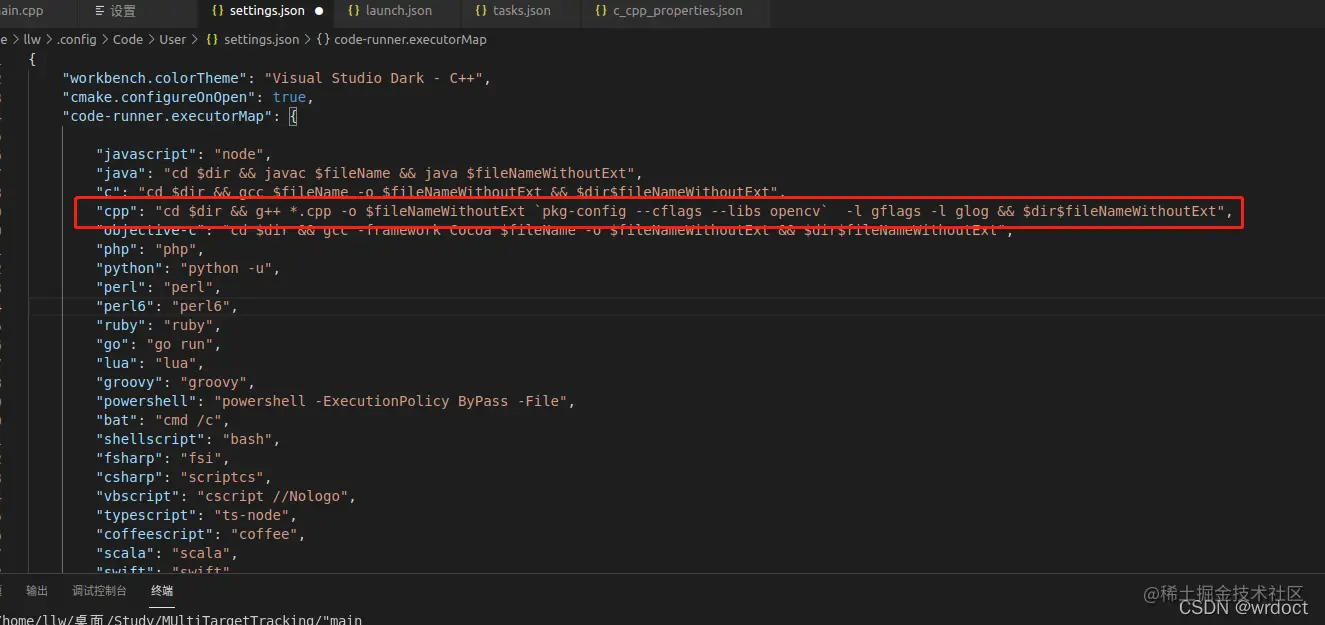This screenshot has width=1325, height=625.
Task: Select the .config breadcrumb segment
Action: tap(76, 40)
